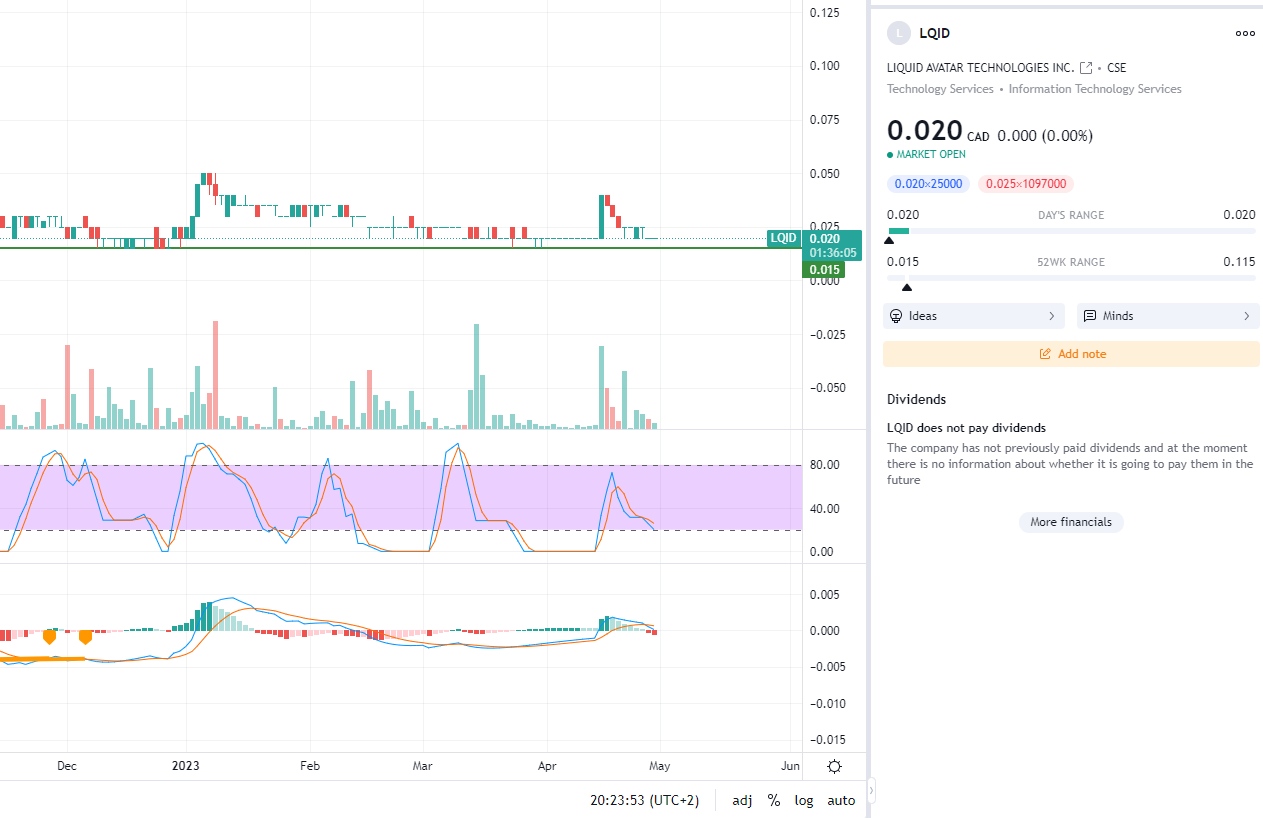Click the round LQID symbol logo

click(899, 33)
